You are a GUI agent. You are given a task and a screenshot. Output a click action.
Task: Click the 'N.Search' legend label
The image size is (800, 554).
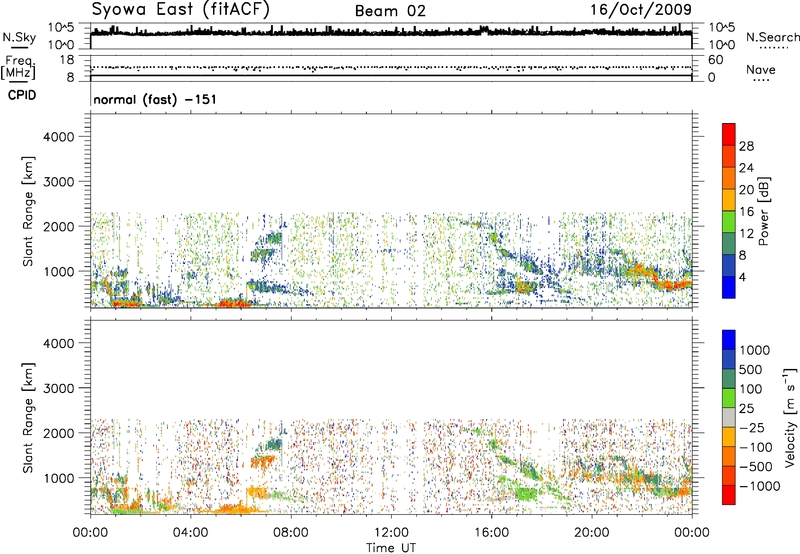click(x=772, y=37)
